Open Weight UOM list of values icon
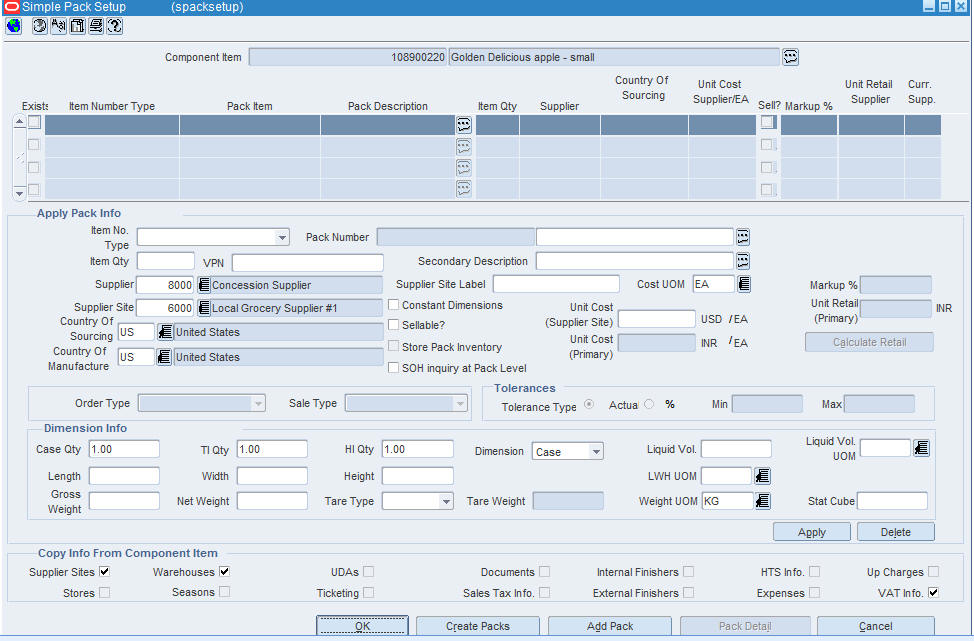The image size is (974, 641). [x=762, y=501]
